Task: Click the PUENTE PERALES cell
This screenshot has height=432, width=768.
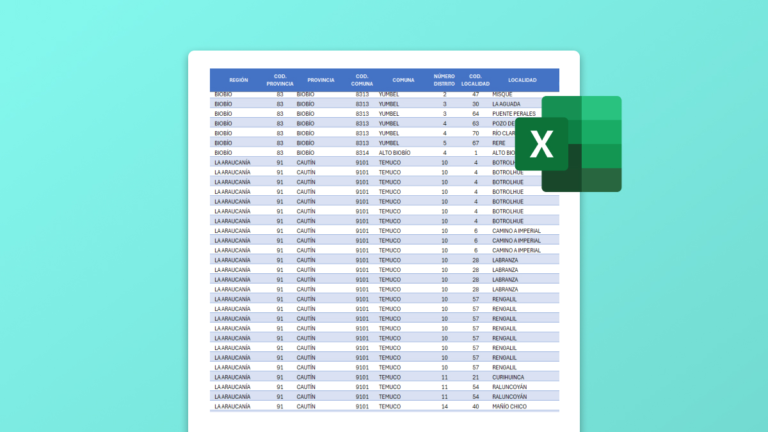Action: 513,113
